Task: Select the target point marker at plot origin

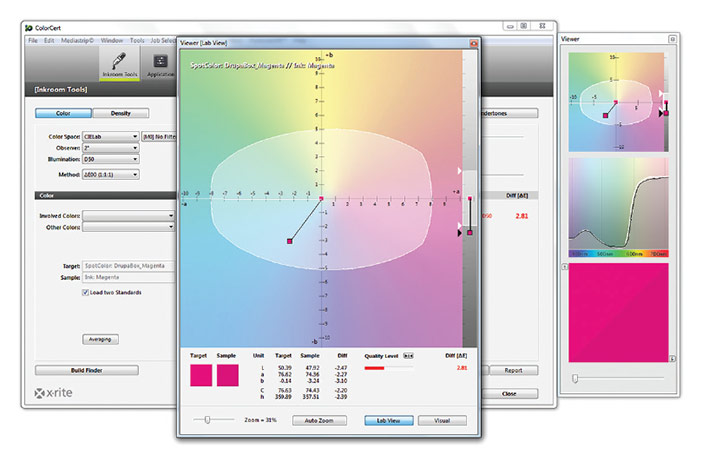Action: click(x=321, y=198)
